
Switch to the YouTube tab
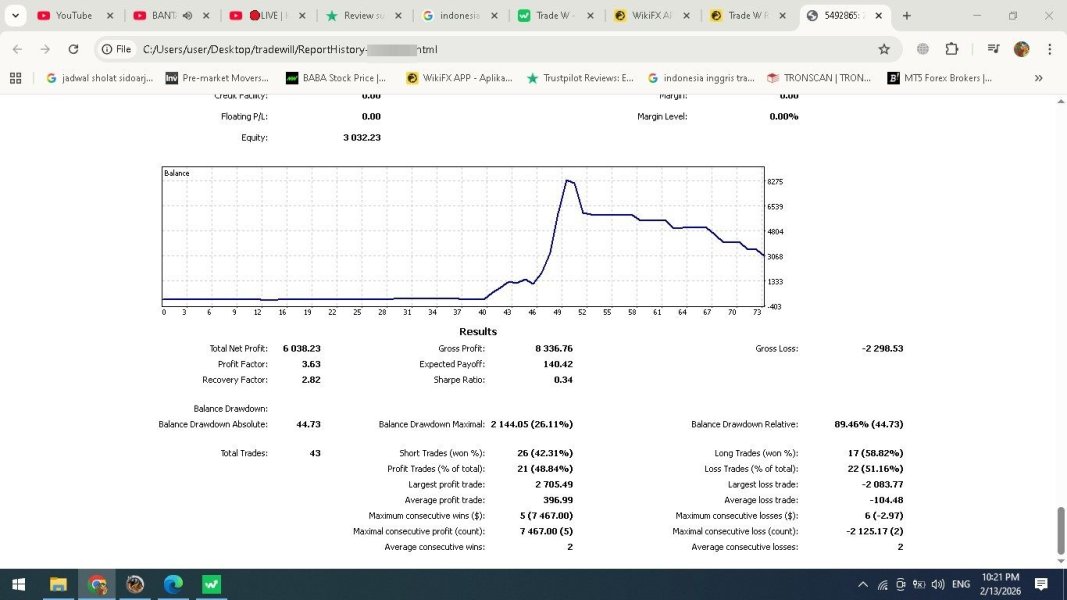(x=70, y=16)
